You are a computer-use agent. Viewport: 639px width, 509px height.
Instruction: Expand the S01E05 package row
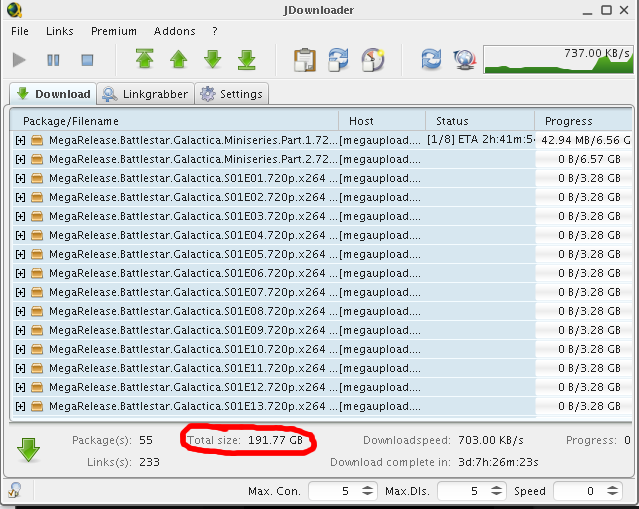pos(20,254)
